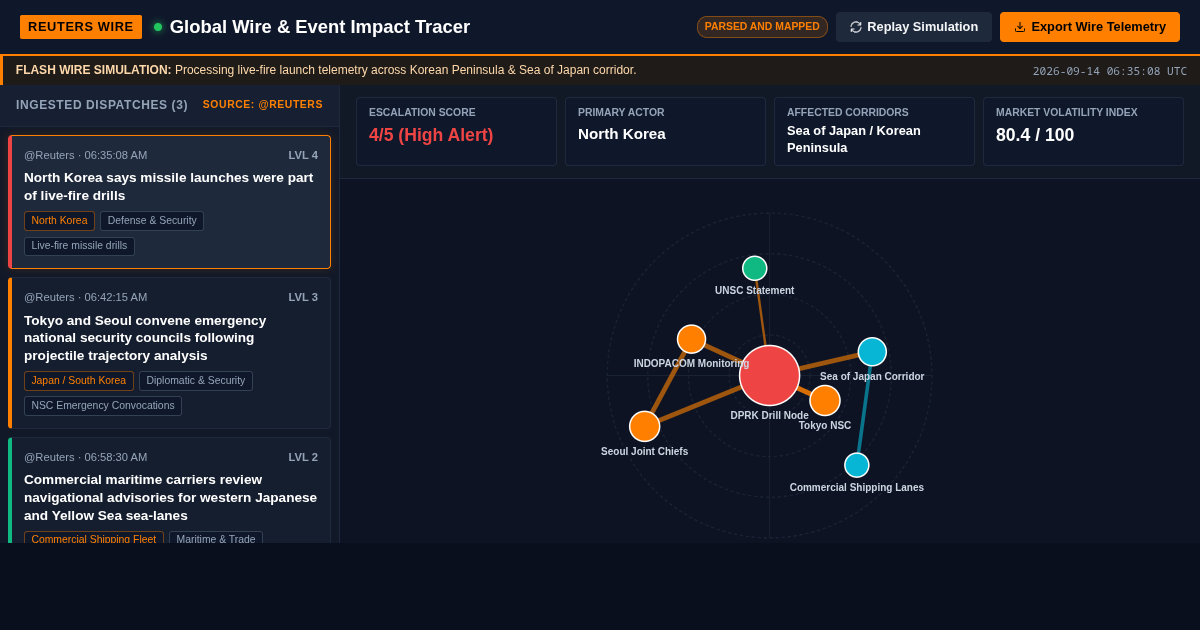
Task: Open the Tokyo and Seoul emergency councils dispatch
Action: (x=169, y=353)
